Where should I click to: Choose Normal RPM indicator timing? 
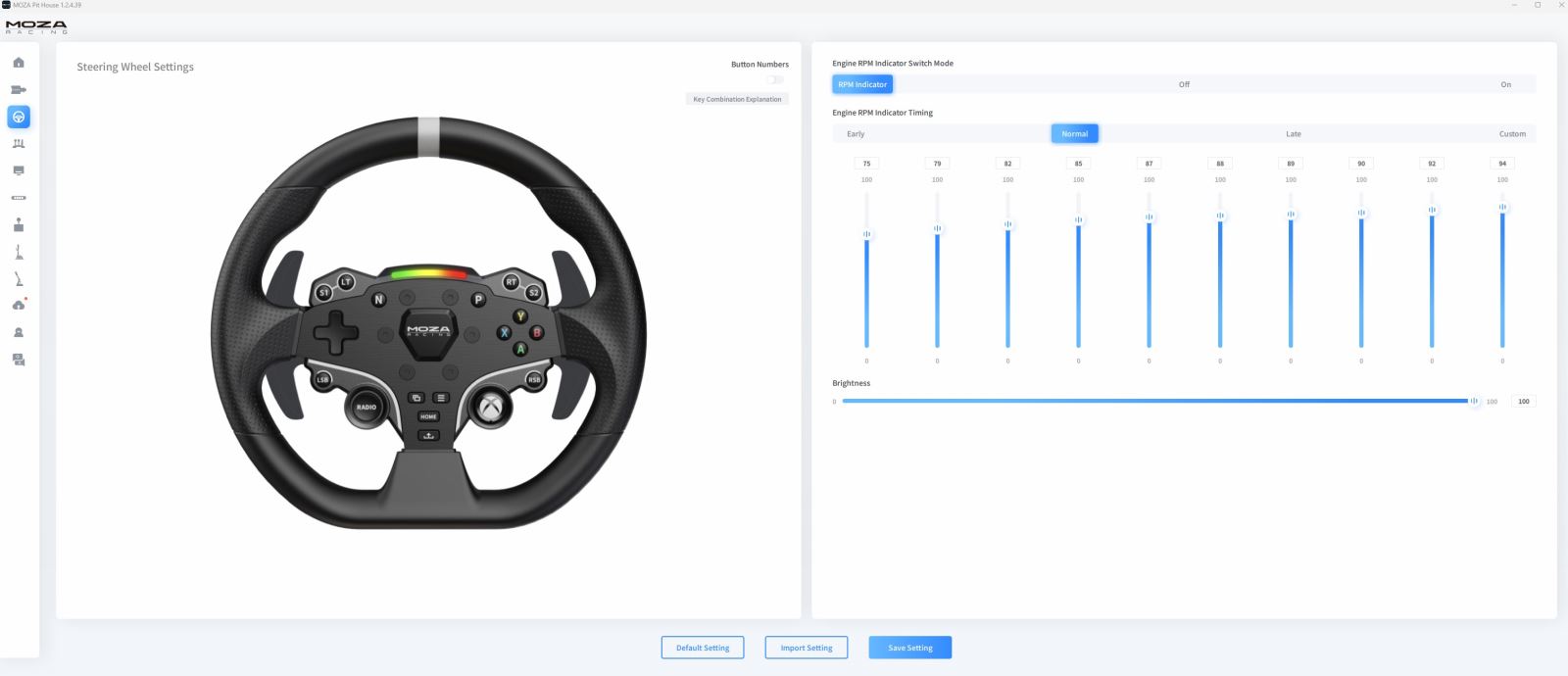(1074, 134)
